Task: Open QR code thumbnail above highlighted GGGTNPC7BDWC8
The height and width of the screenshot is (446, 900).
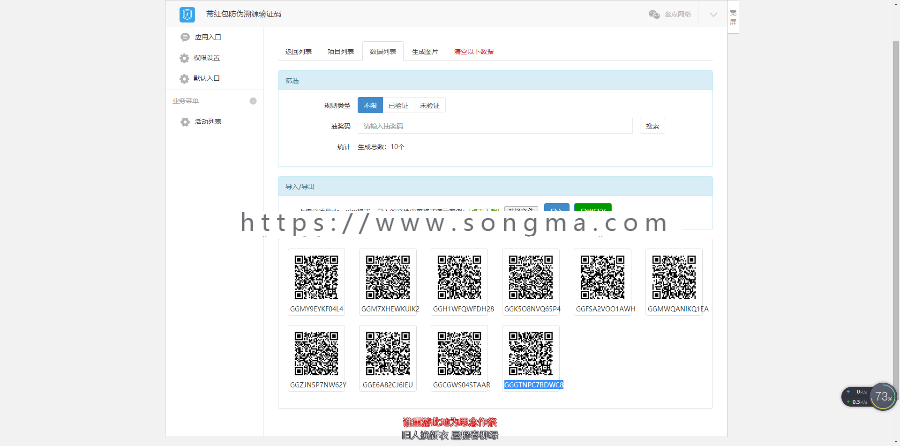Action: point(531,354)
